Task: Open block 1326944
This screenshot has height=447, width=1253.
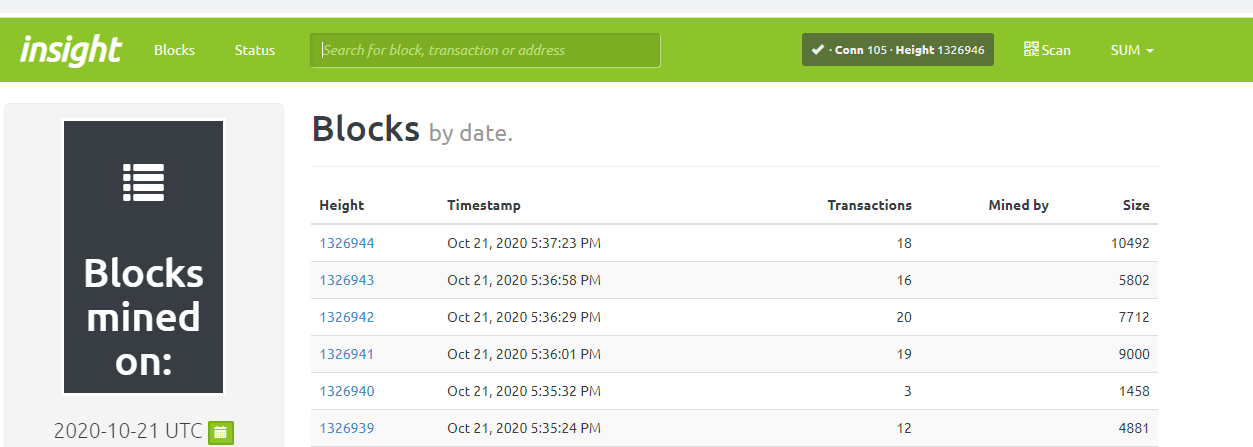Action: point(347,243)
